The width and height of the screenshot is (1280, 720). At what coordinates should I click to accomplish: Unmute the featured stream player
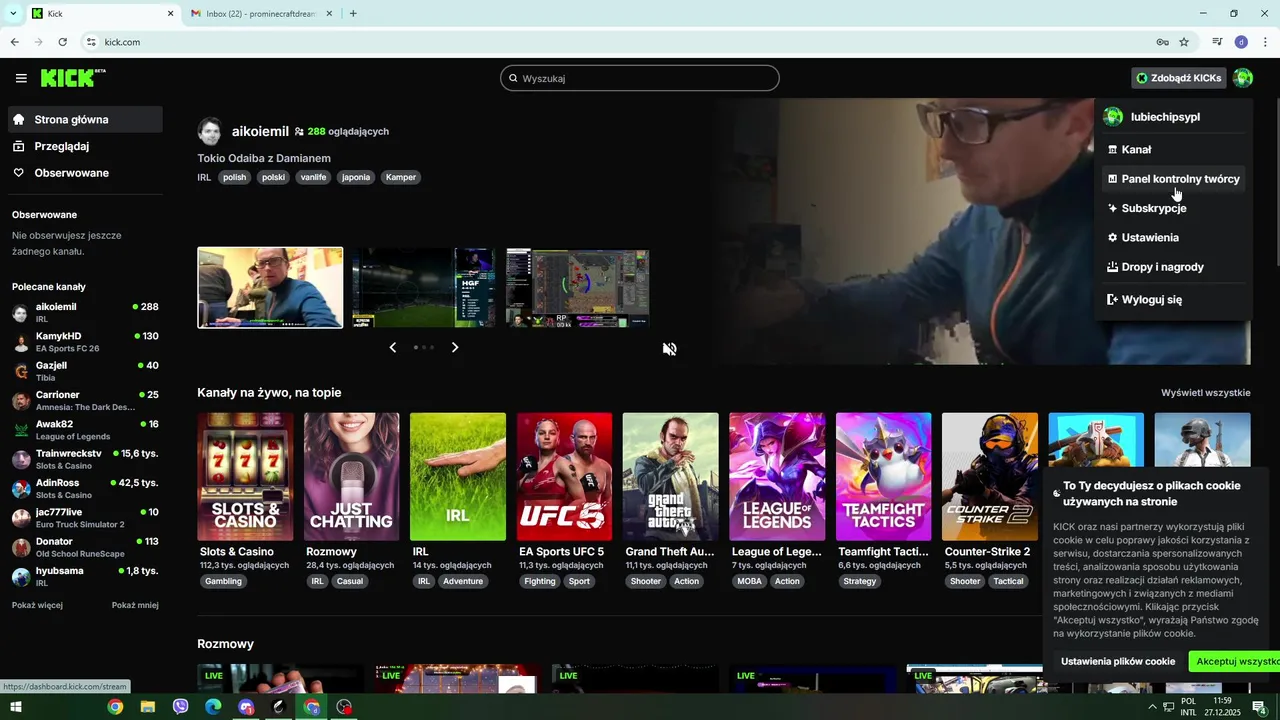669,349
